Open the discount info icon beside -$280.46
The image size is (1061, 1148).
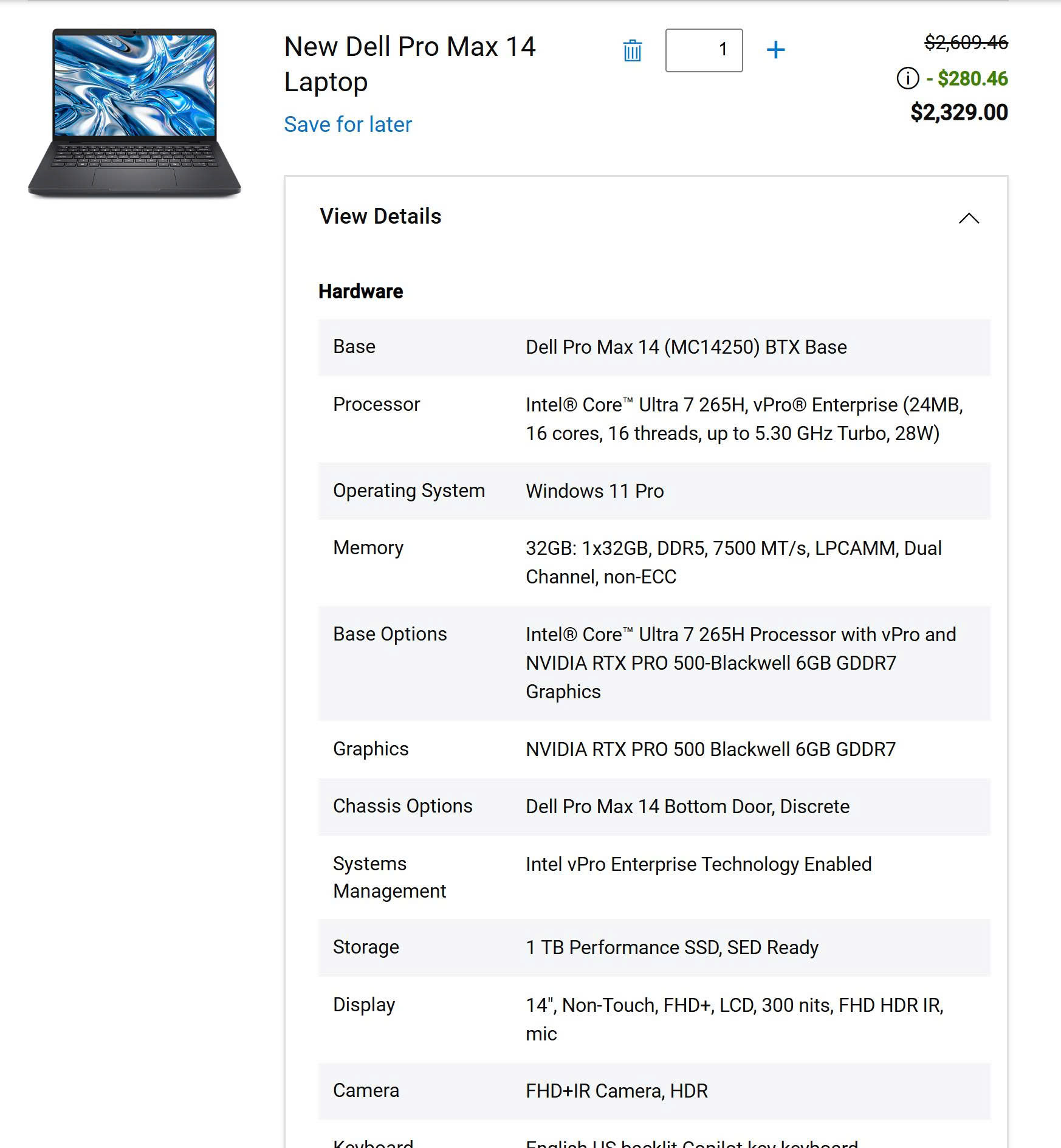tap(907, 78)
